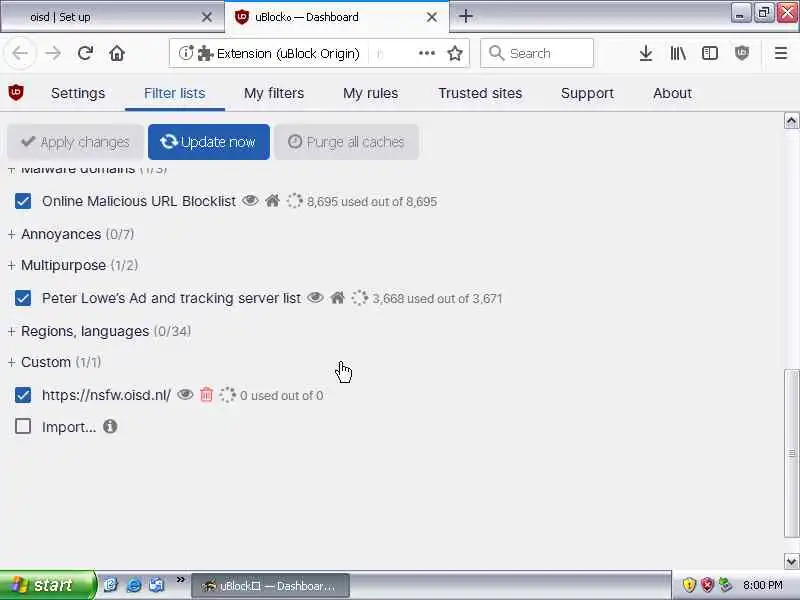Click uBlock Origin toolbar shield icon

pyautogui.click(x=741, y=53)
